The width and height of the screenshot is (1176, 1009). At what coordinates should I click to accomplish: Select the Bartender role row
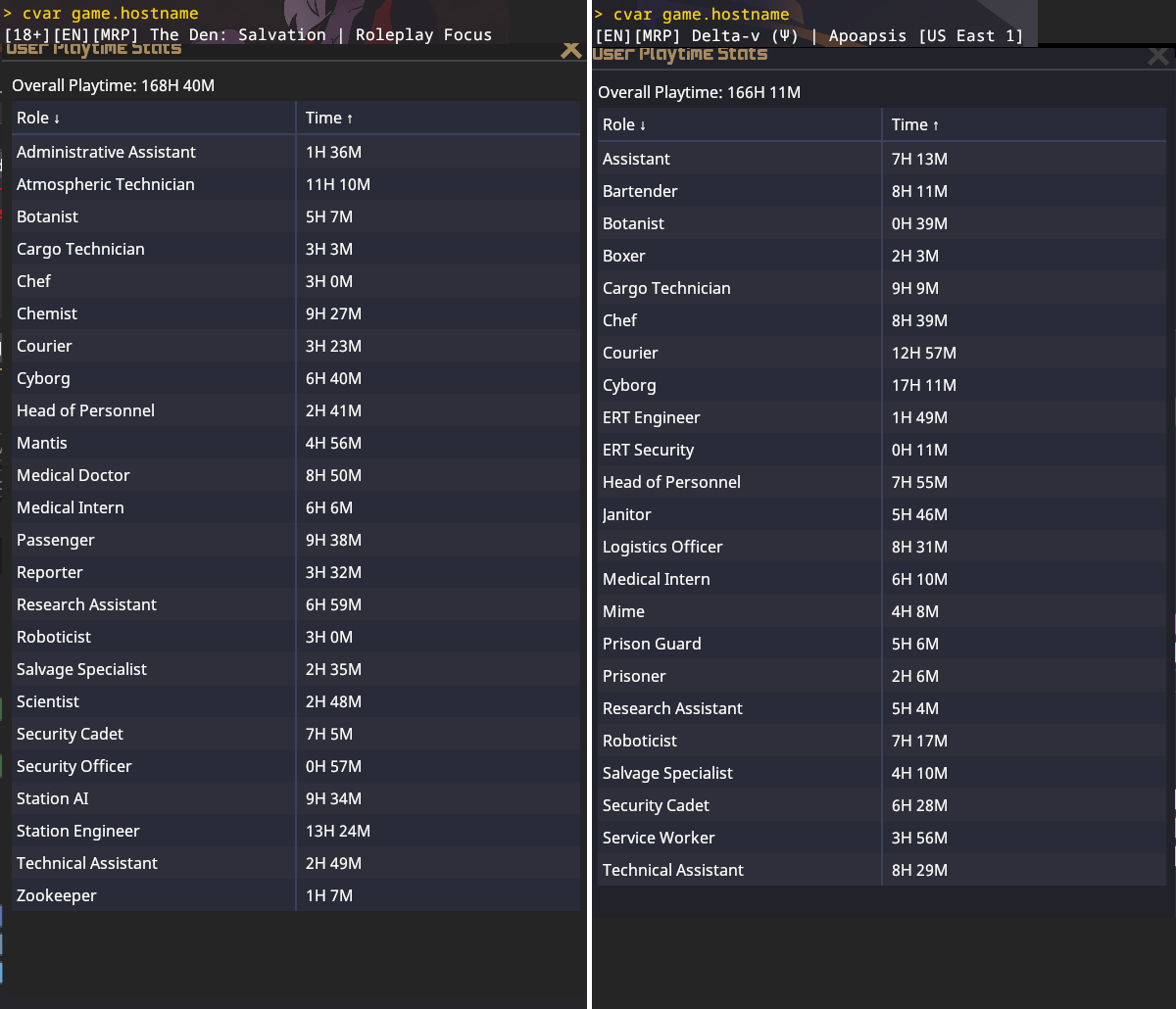(x=640, y=191)
